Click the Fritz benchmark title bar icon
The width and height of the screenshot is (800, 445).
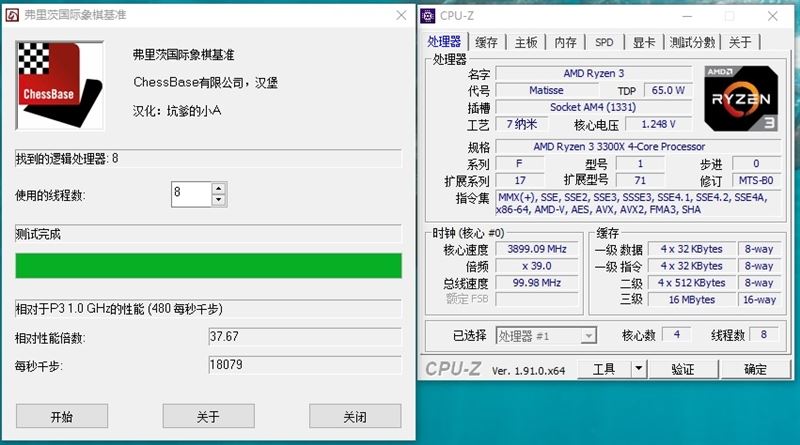[12, 15]
